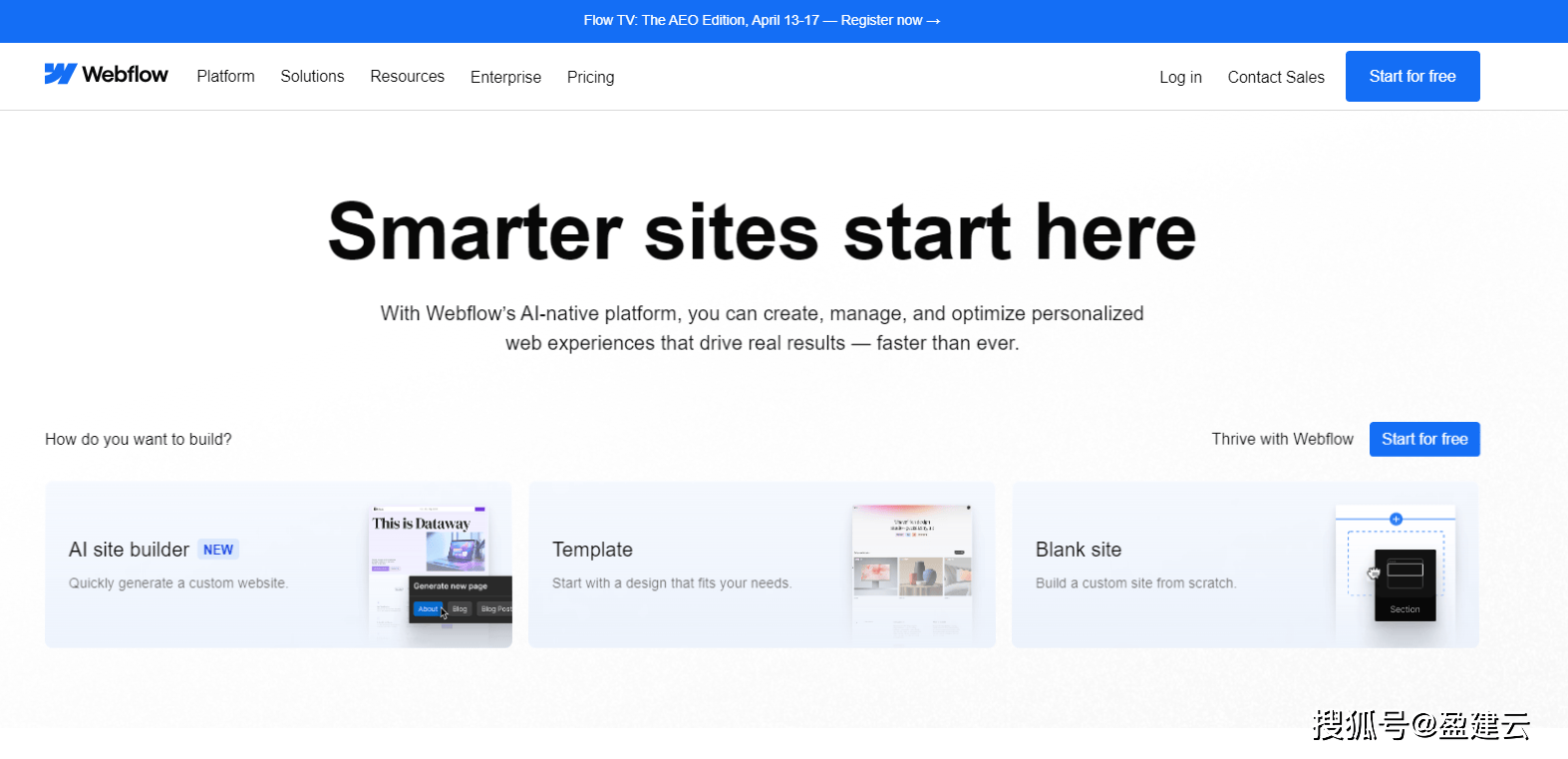The width and height of the screenshot is (1568, 759).
Task: Click Start for free in the navigation bar
Action: [x=1412, y=76]
